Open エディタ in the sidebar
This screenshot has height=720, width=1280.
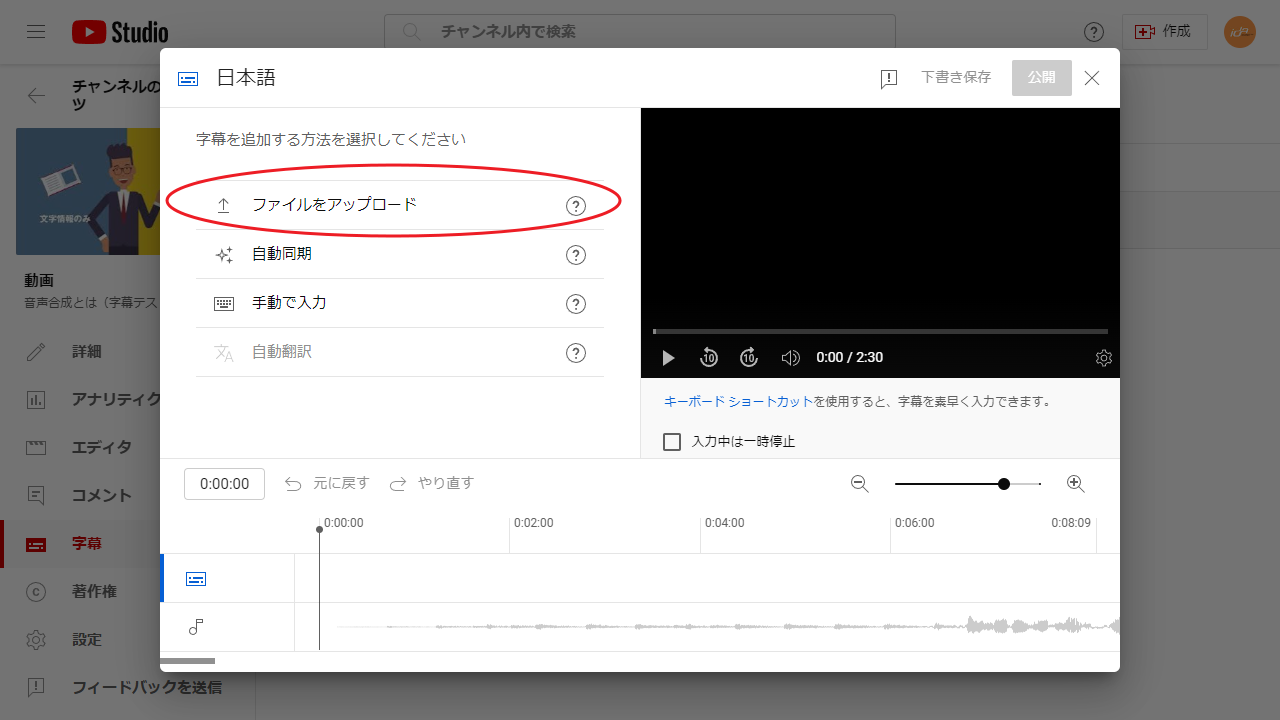click(80, 448)
